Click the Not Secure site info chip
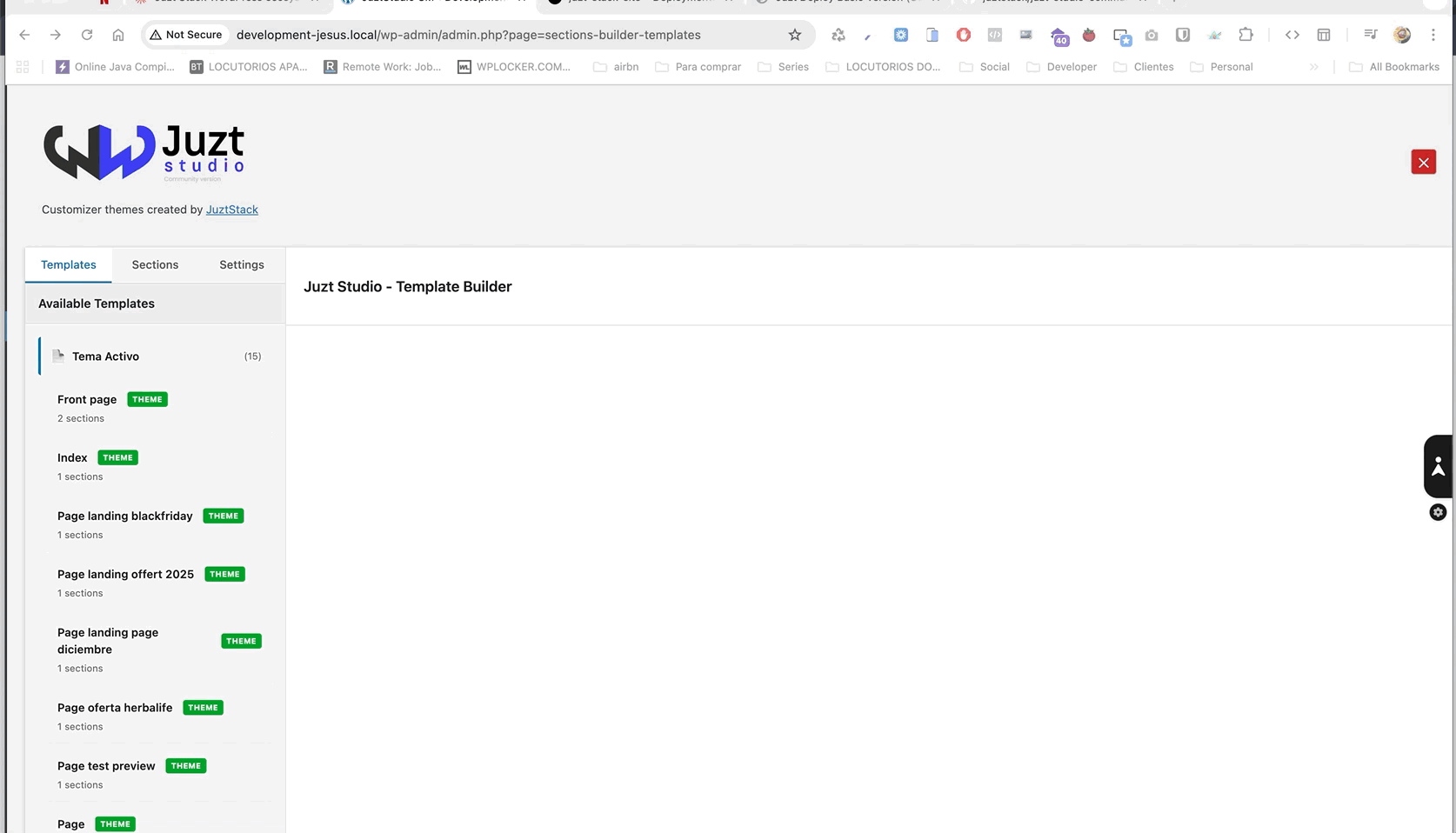This screenshot has width=1456, height=833. (x=186, y=35)
